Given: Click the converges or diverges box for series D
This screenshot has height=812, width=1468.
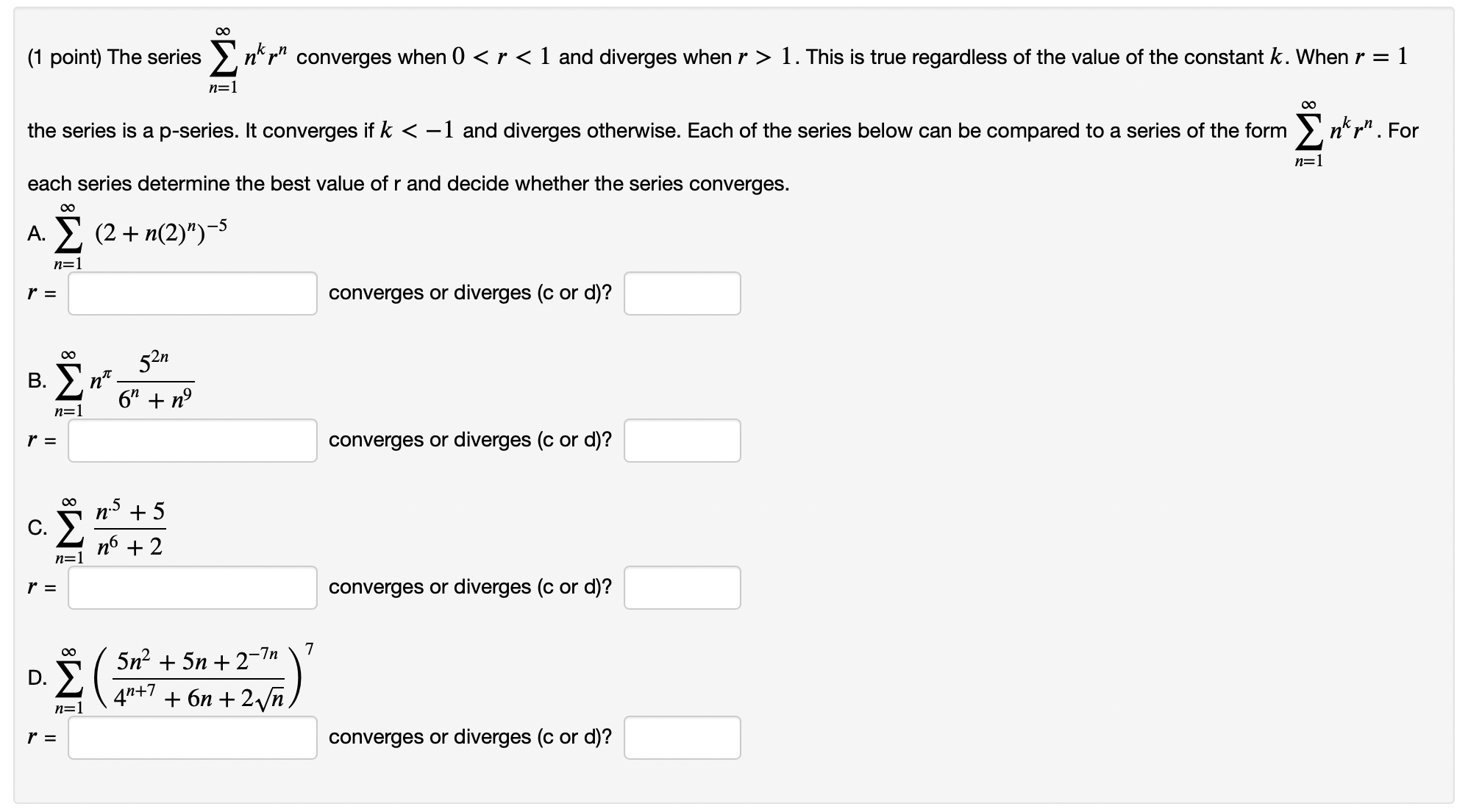Looking at the screenshot, I should [x=682, y=736].
